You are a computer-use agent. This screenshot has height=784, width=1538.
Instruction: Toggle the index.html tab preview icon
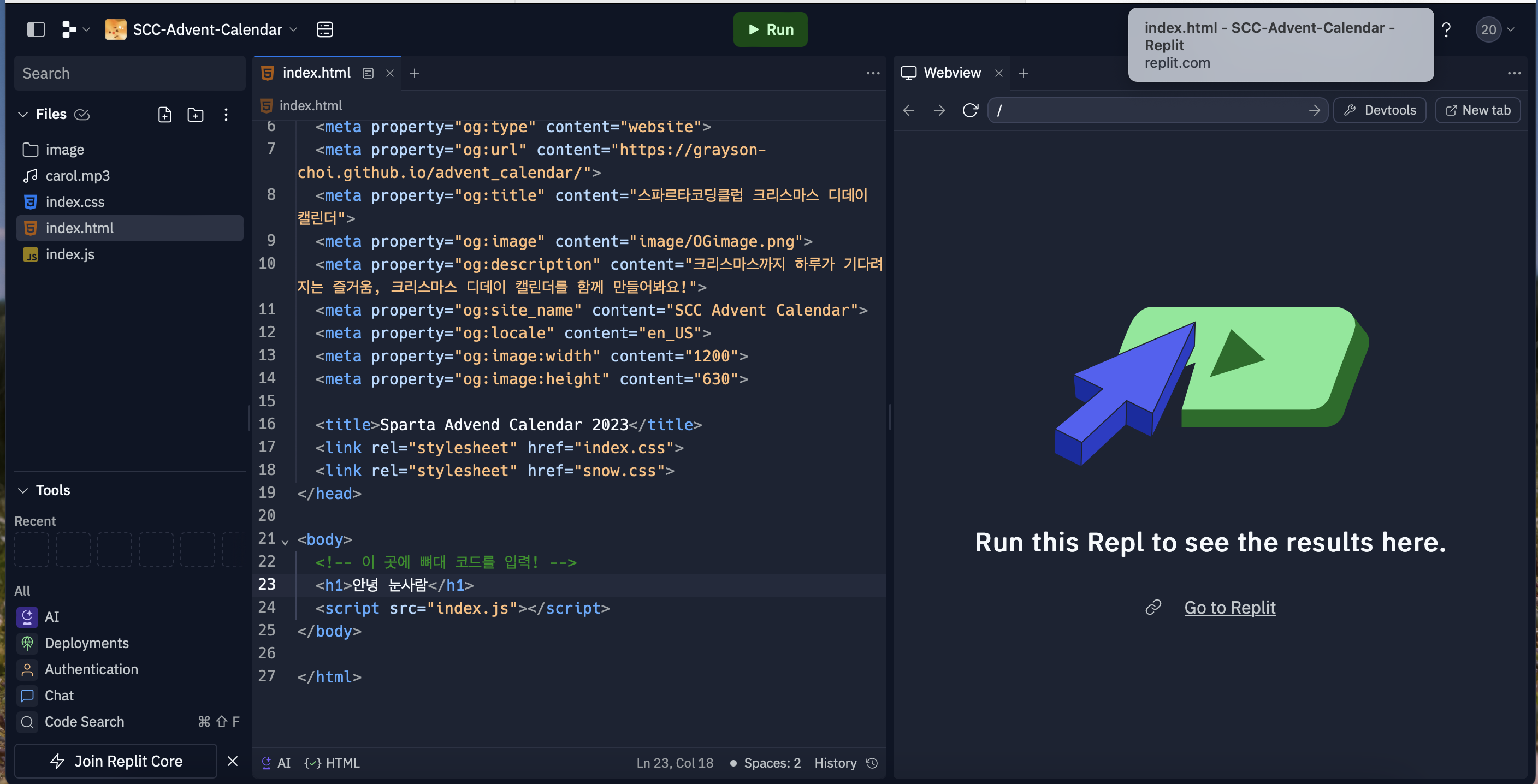pos(368,73)
